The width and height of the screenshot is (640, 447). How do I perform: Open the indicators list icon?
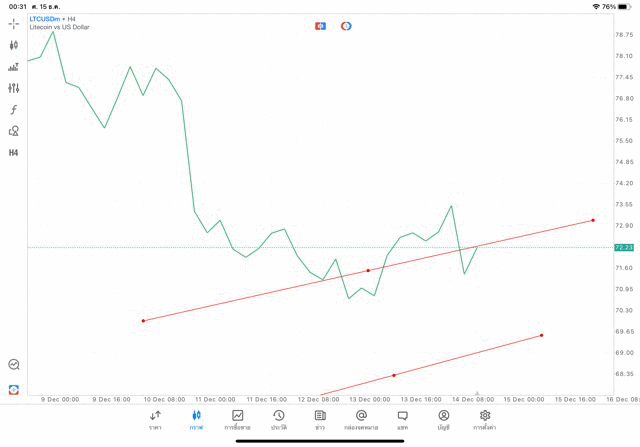14,67
